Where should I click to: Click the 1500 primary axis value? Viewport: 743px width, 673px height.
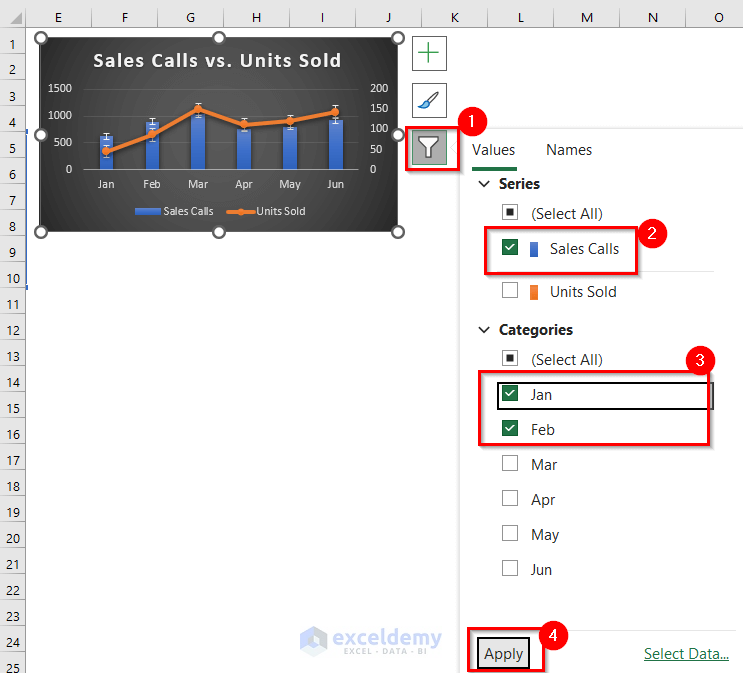(x=60, y=89)
